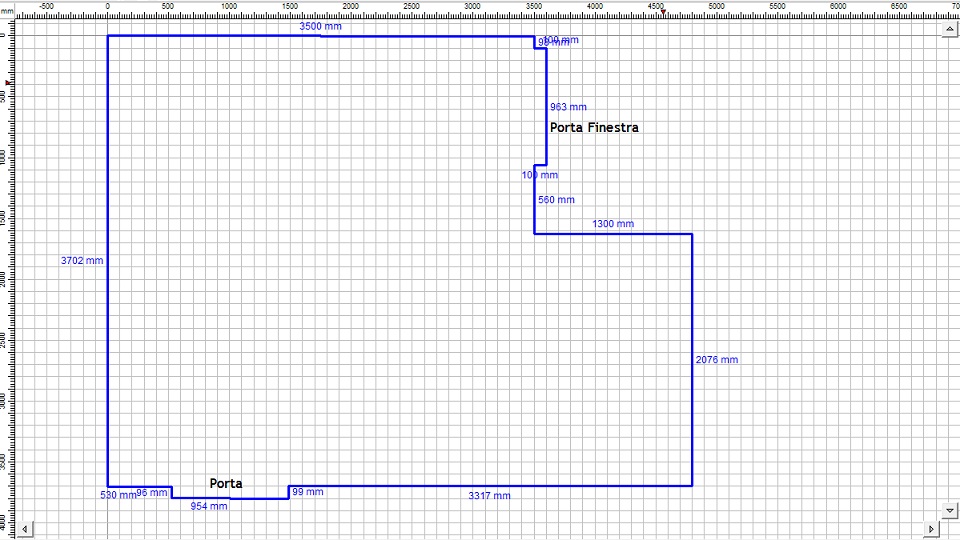
Task: Select the 3702 mm dimension label
Action: pyautogui.click(x=82, y=260)
